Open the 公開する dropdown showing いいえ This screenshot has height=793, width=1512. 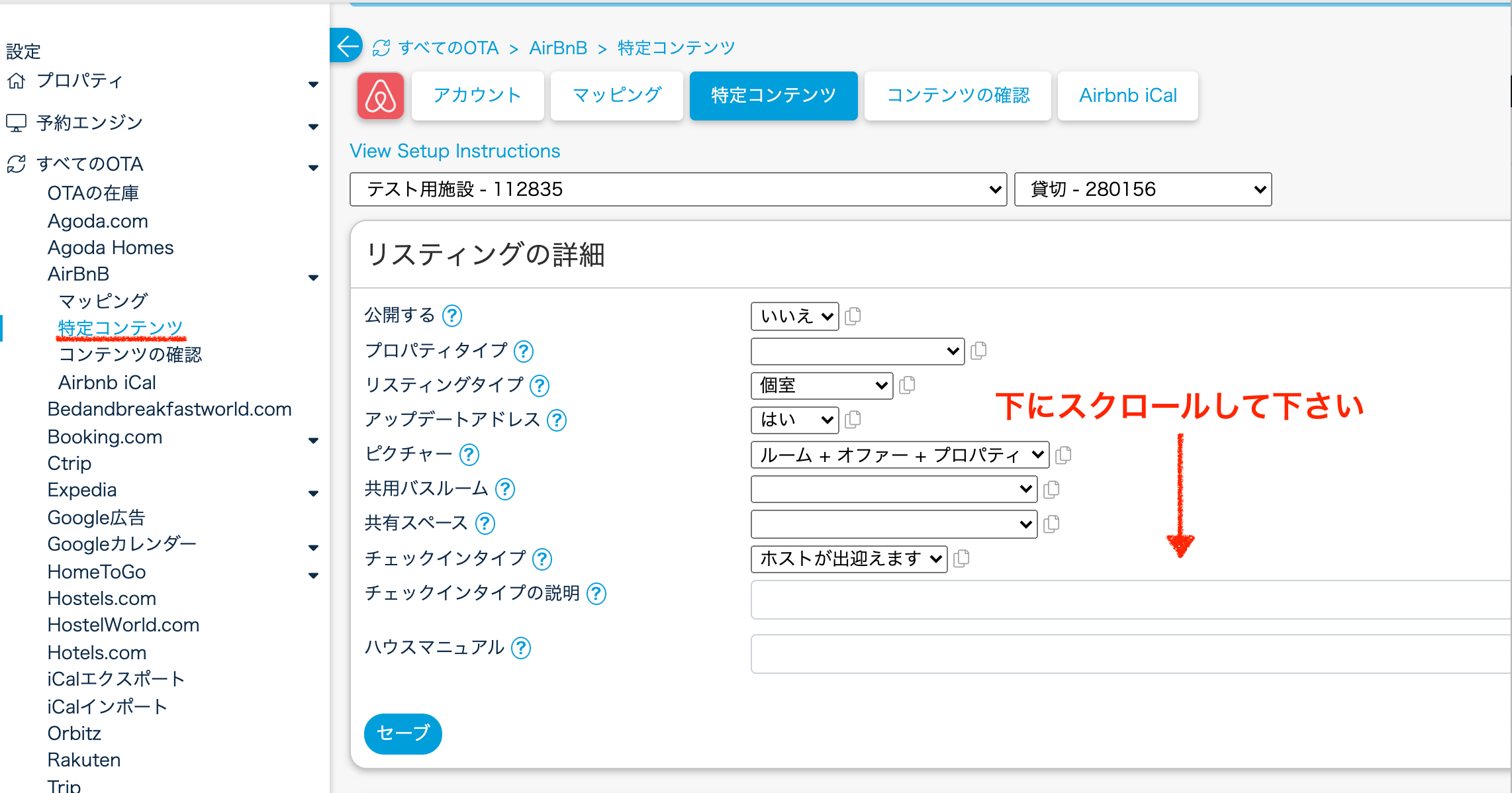click(x=794, y=316)
